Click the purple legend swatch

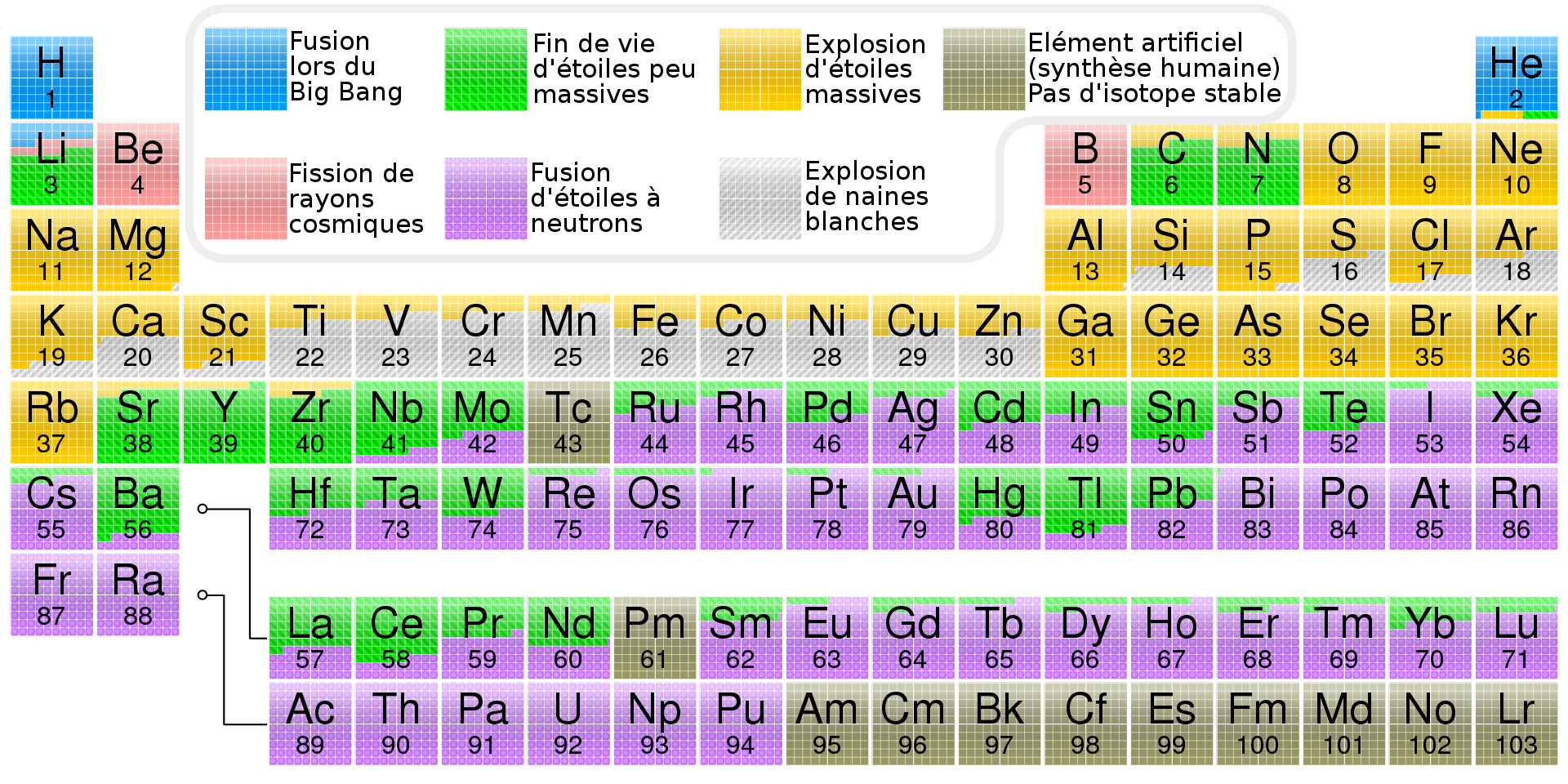pyautogui.click(x=485, y=198)
